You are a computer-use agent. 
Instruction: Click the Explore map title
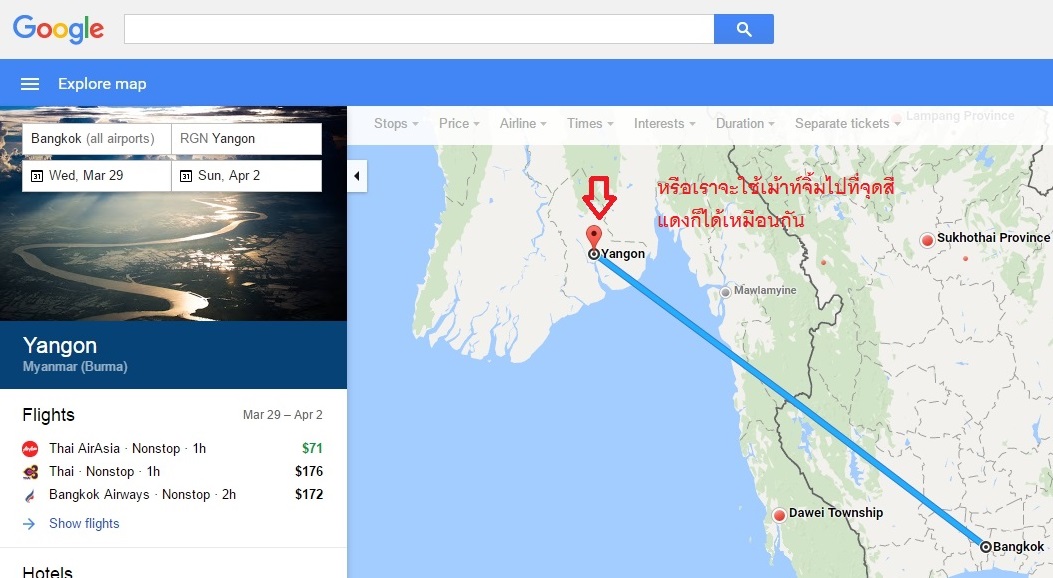pyautogui.click(x=102, y=84)
